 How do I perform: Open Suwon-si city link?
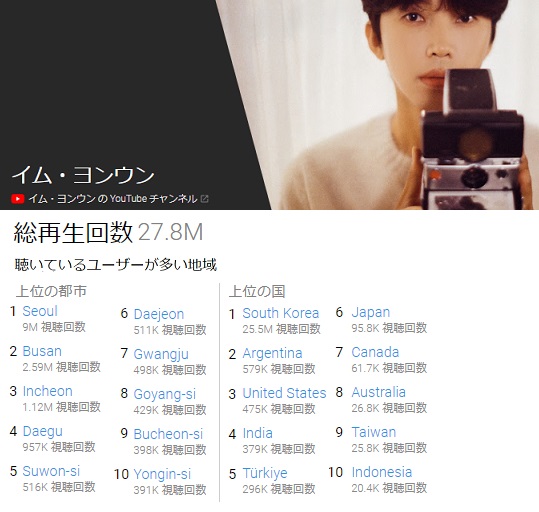pos(51,471)
